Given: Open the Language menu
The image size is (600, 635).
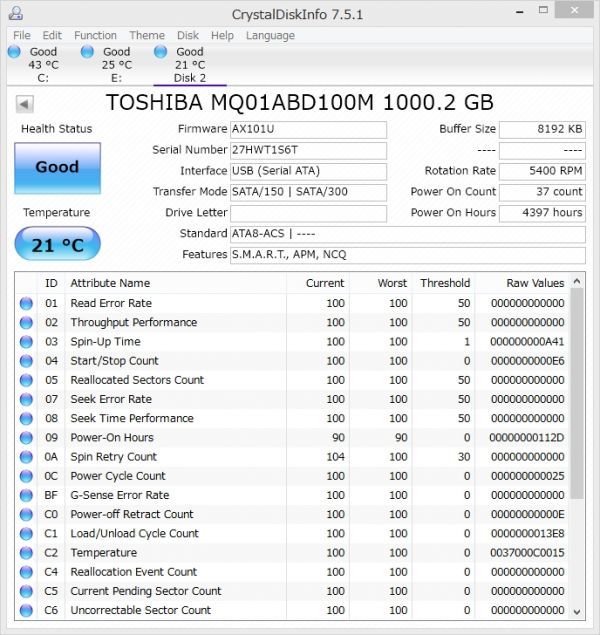Looking at the screenshot, I should [x=270, y=36].
